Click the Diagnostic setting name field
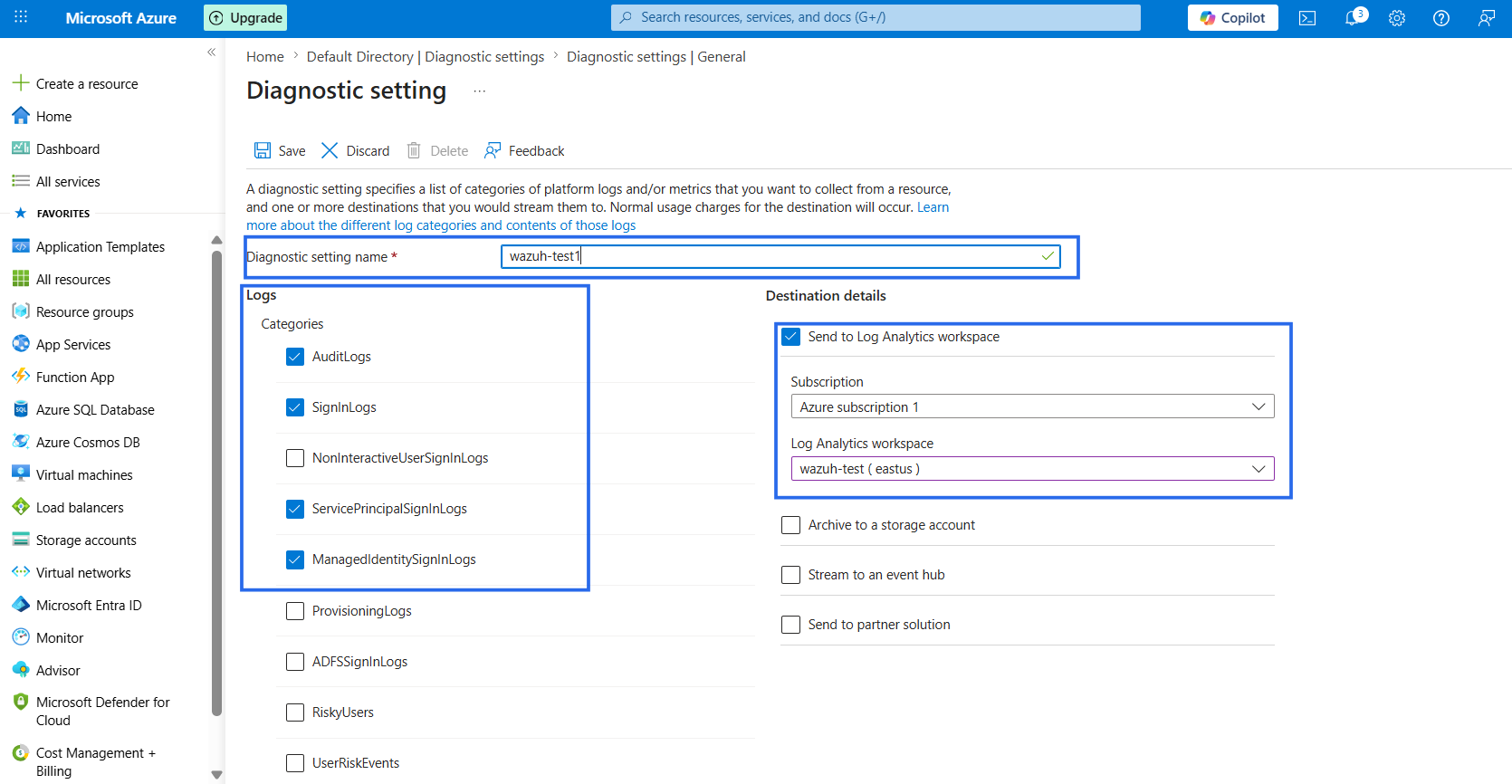 [x=780, y=256]
